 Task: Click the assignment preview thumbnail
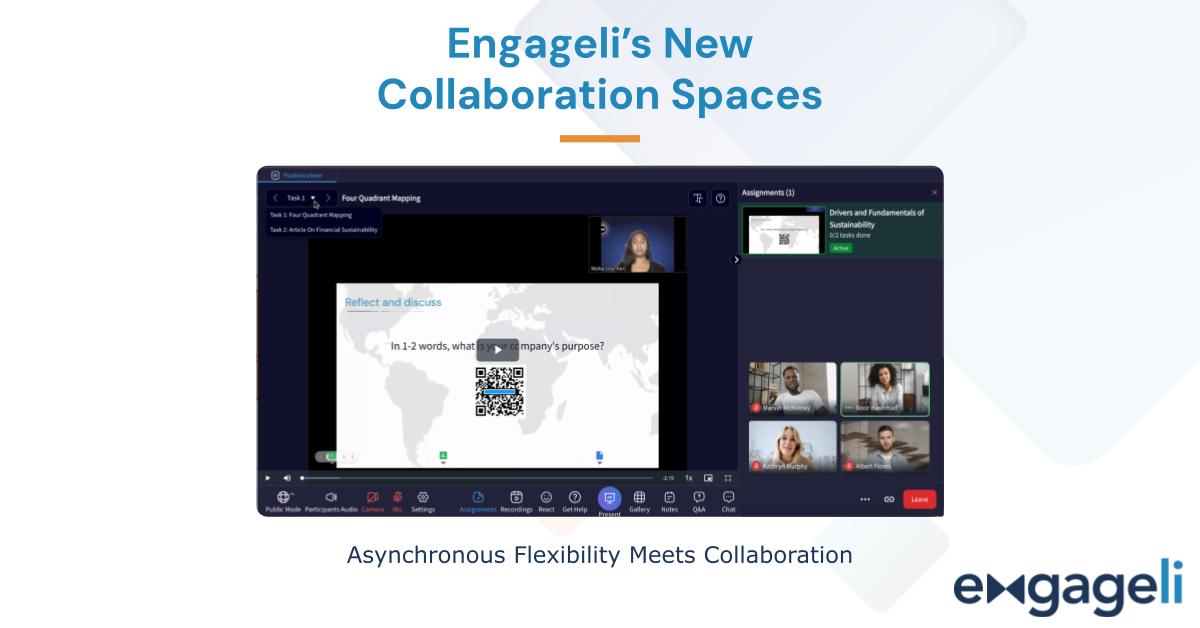point(784,231)
